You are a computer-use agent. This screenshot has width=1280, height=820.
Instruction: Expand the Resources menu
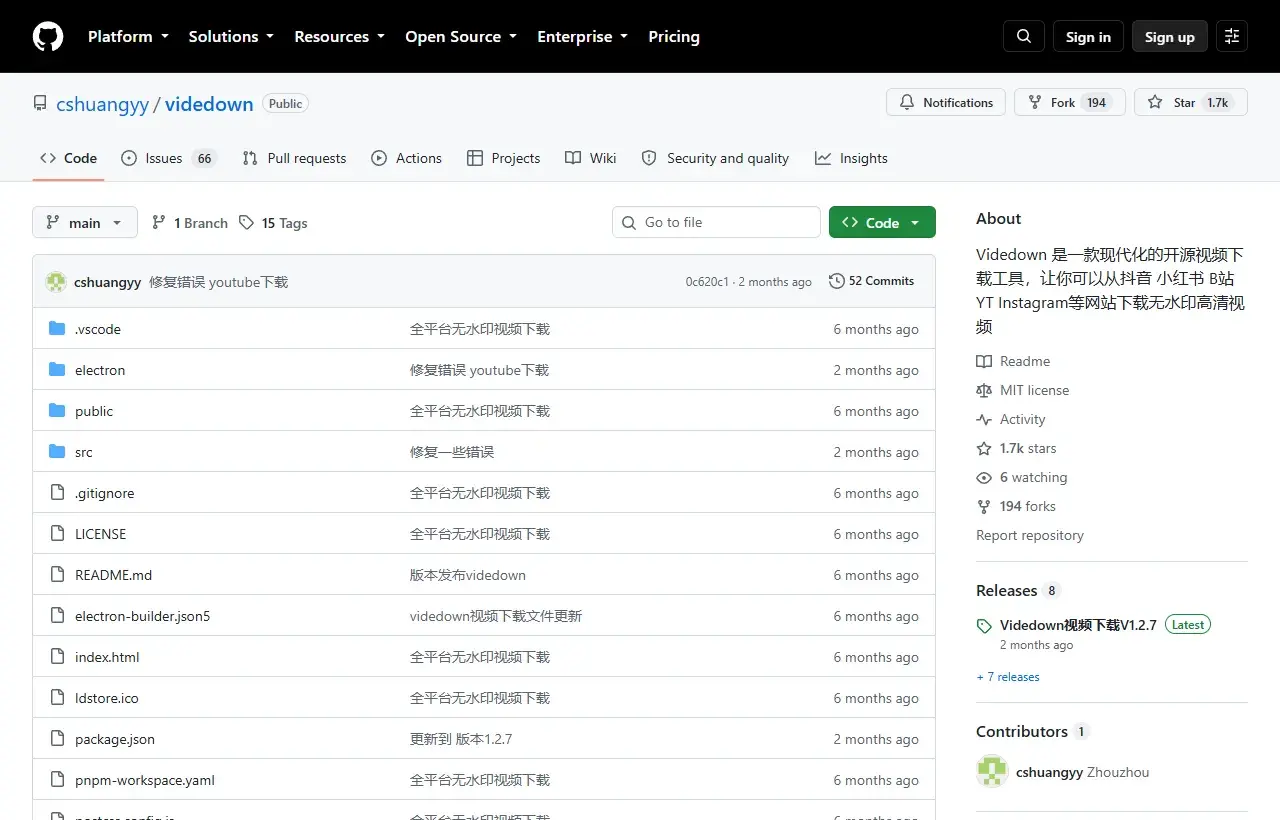click(x=339, y=36)
